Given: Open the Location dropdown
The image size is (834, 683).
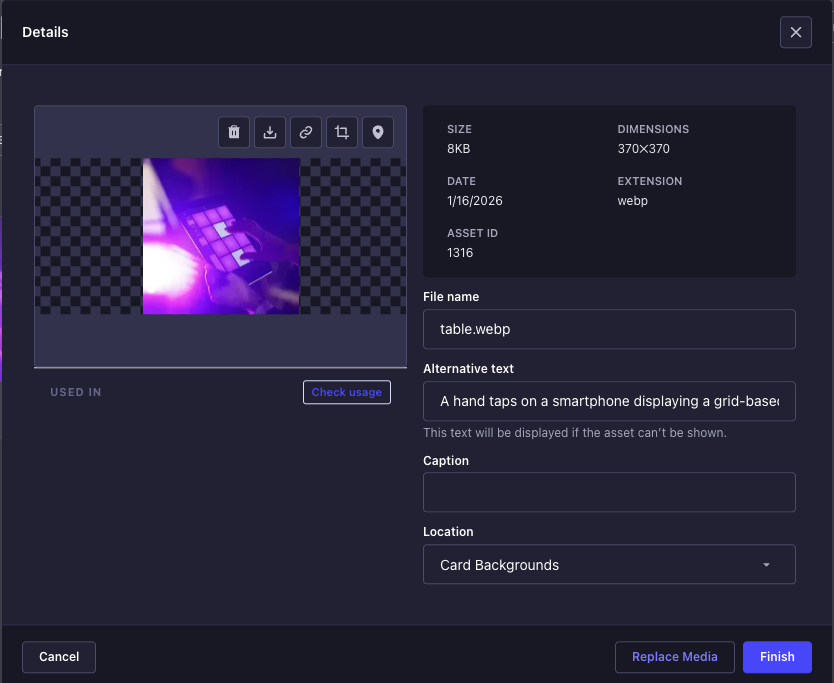Looking at the screenshot, I should pos(609,564).
